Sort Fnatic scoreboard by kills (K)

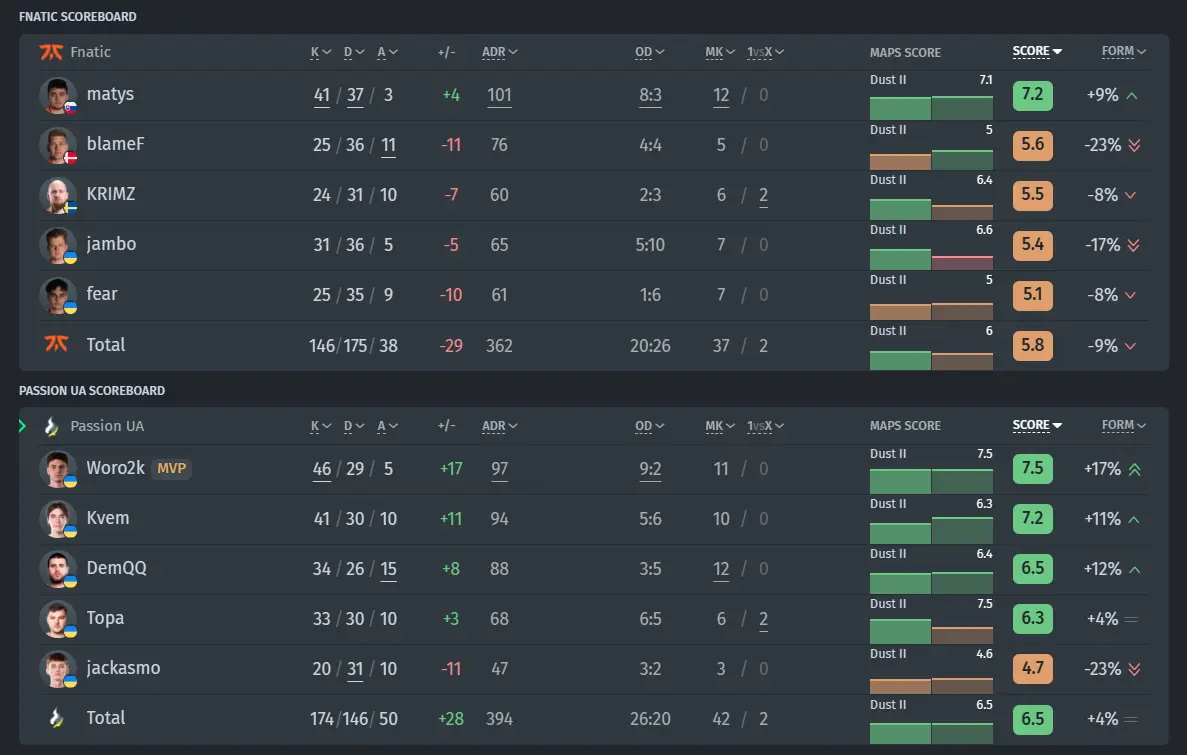pos(321,52)
